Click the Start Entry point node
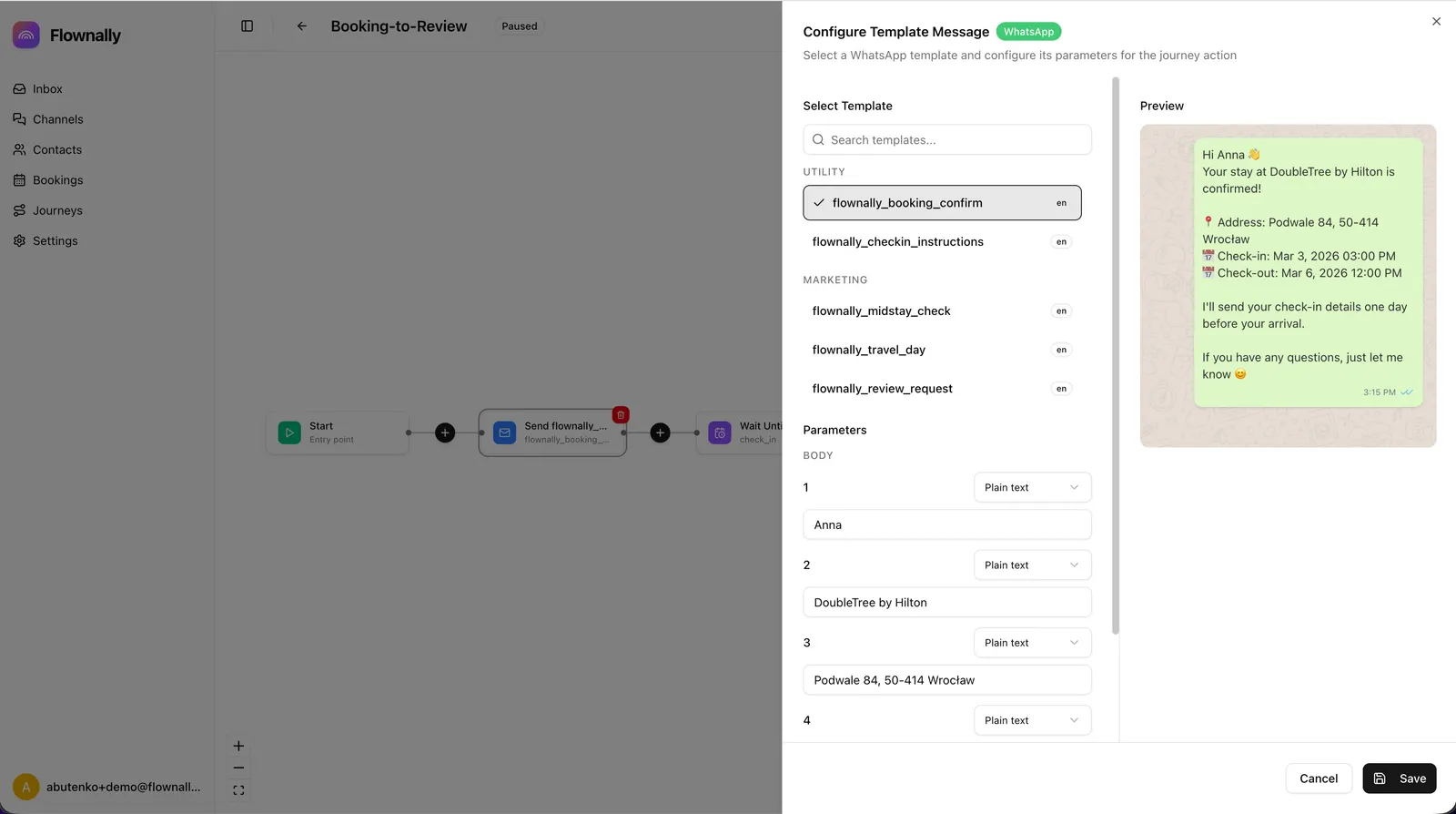The height and width of the screenshot is (814, 1456). pyautogui.click(x=338, y=432)
